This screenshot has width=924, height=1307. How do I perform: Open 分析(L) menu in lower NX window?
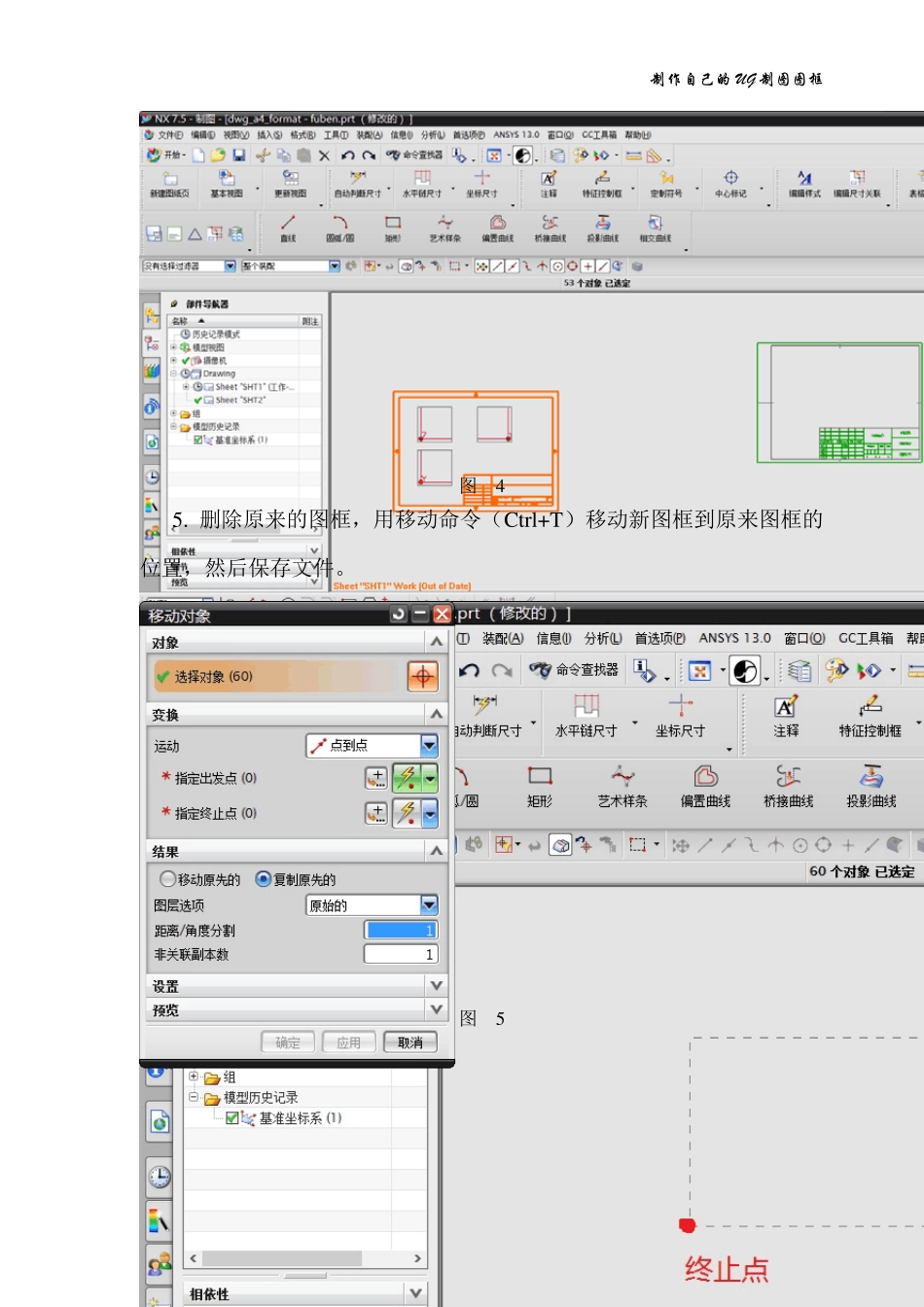coord(603,638)
